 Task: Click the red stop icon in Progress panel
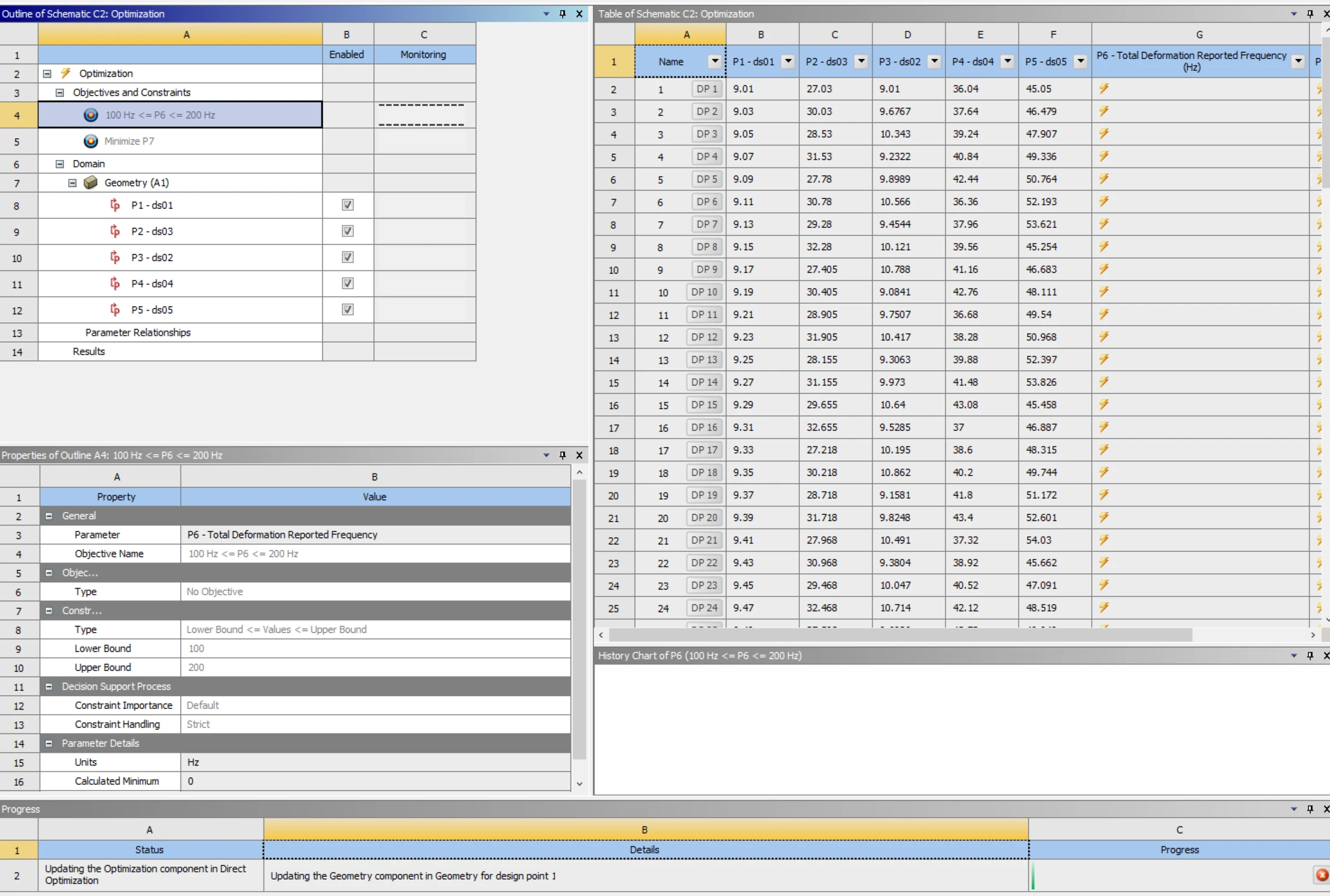[1322, 875]
